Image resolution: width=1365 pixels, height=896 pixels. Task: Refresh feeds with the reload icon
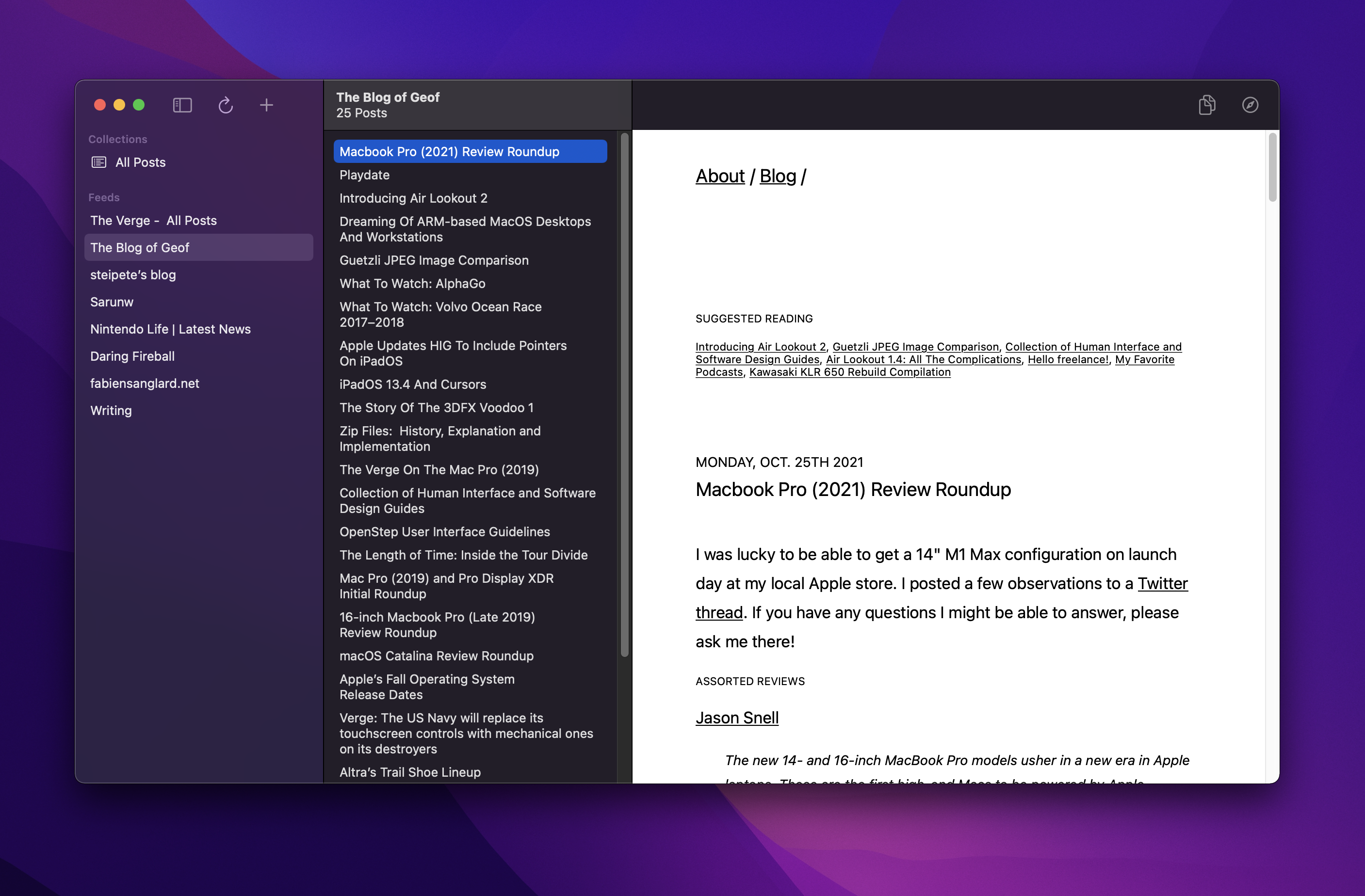tap(226, 105)
